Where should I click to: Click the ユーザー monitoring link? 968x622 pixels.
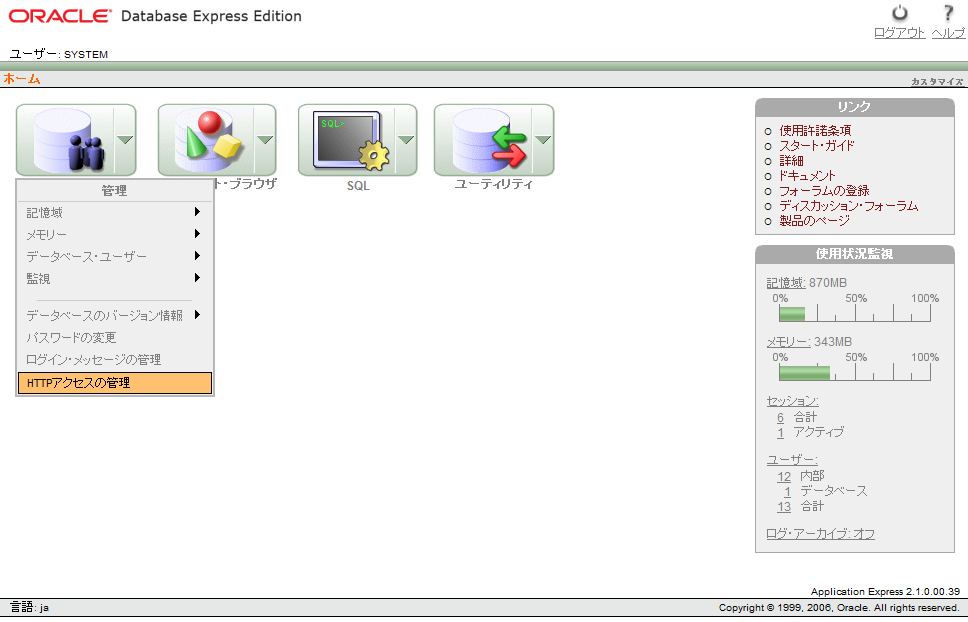coord(792,460)
